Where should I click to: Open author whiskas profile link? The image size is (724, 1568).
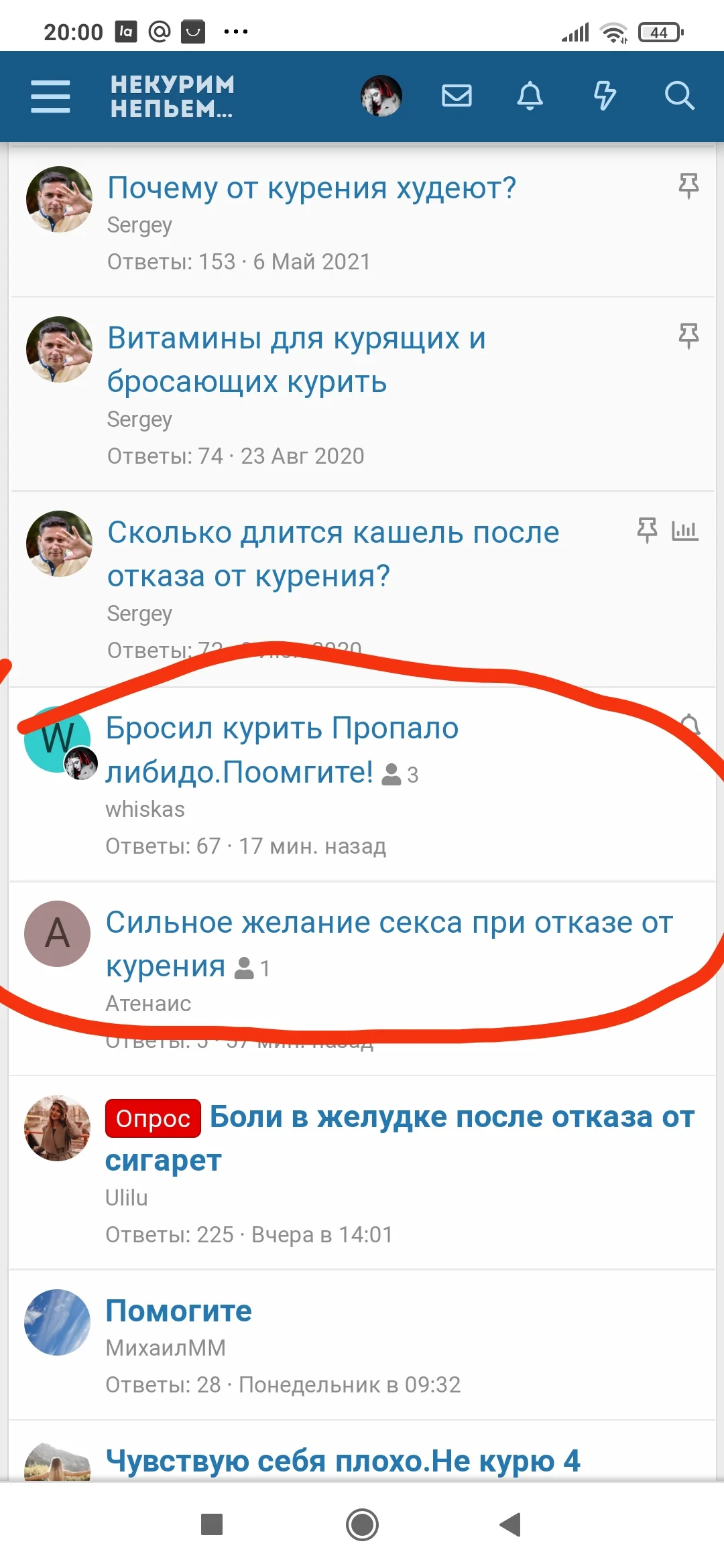click(x=145, y=809)
